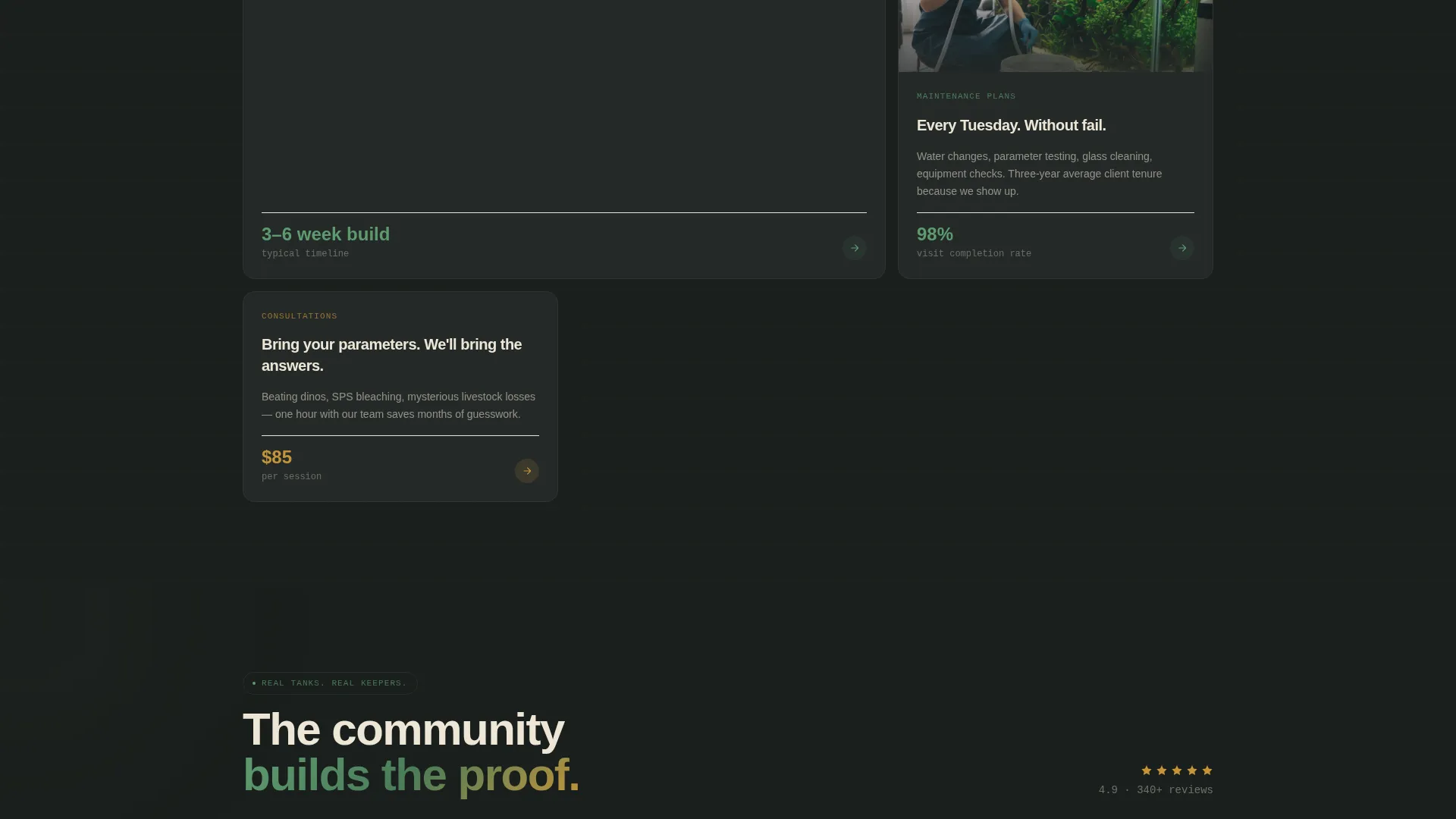Screen dimensions: 1456x819
Task: Click the $85 per session price
Action: coord(291,465)
